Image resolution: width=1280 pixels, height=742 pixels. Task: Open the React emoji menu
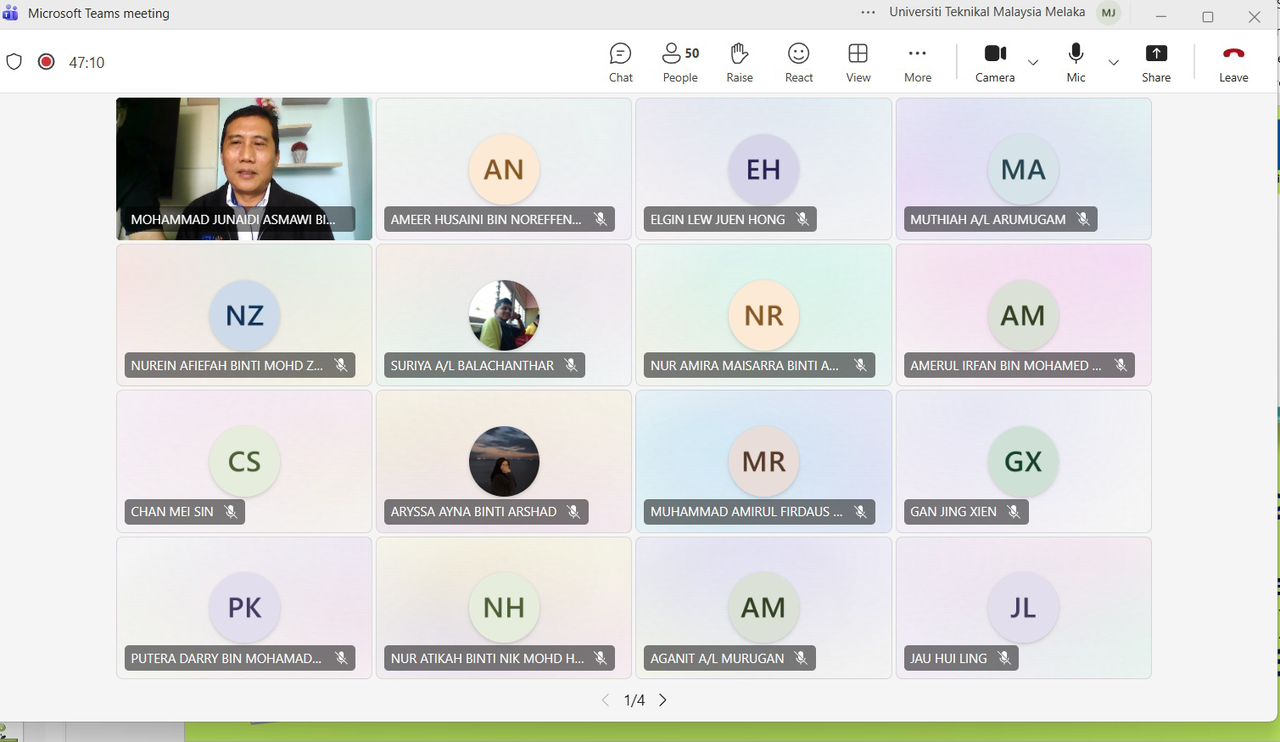point(798,62)
